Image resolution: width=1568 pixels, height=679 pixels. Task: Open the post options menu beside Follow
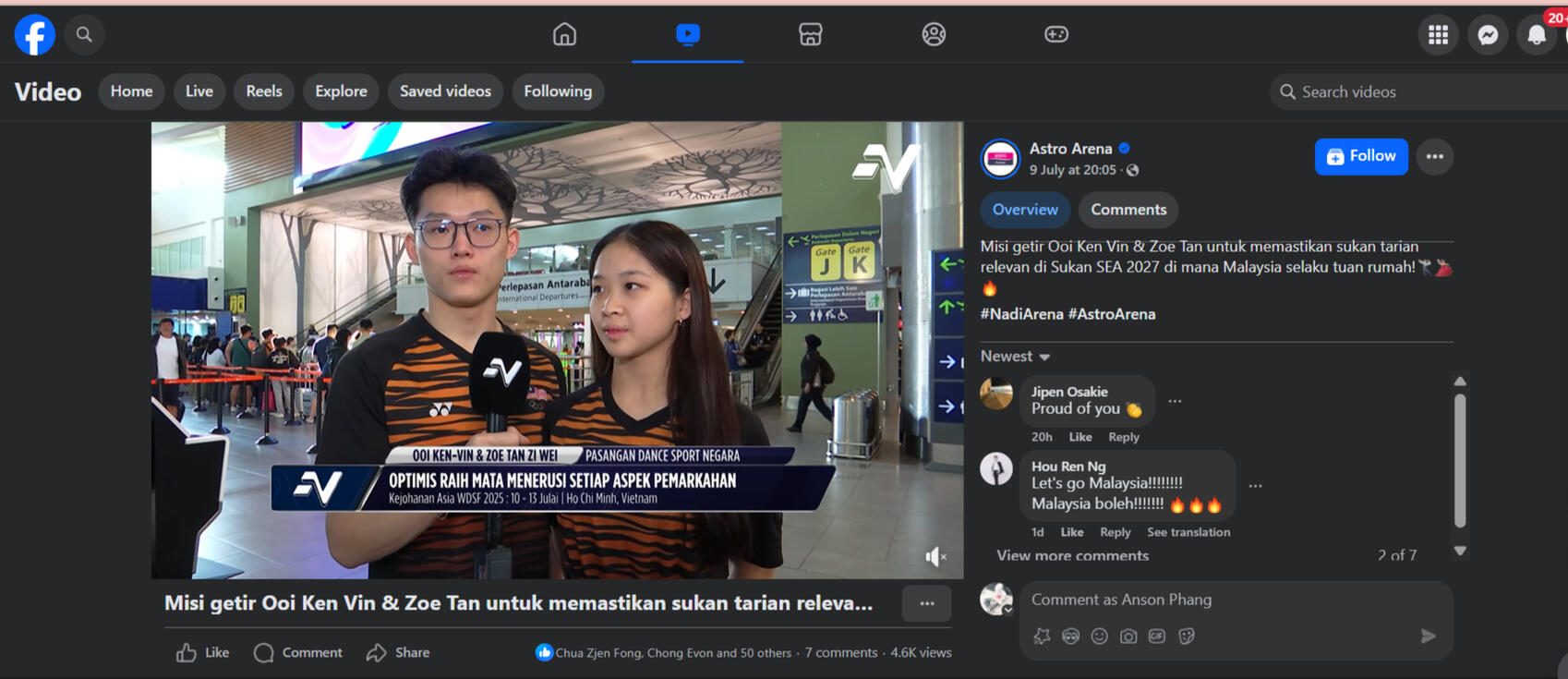(x=1434, y=156)
